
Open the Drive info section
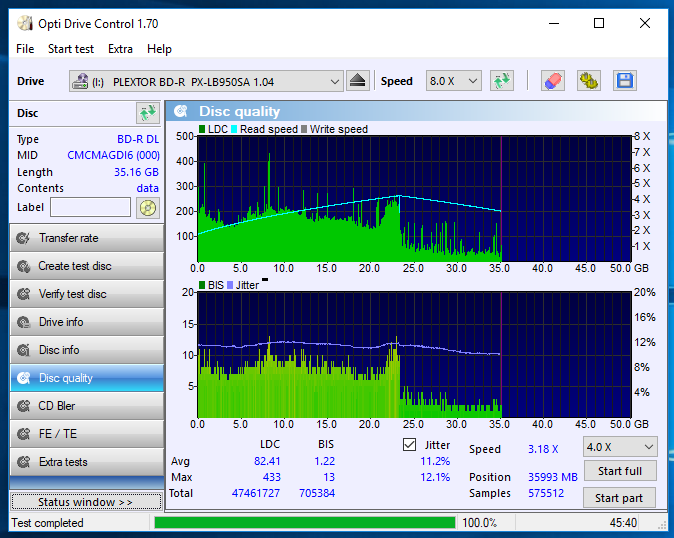pyautogui.click(x=87, y=322)
